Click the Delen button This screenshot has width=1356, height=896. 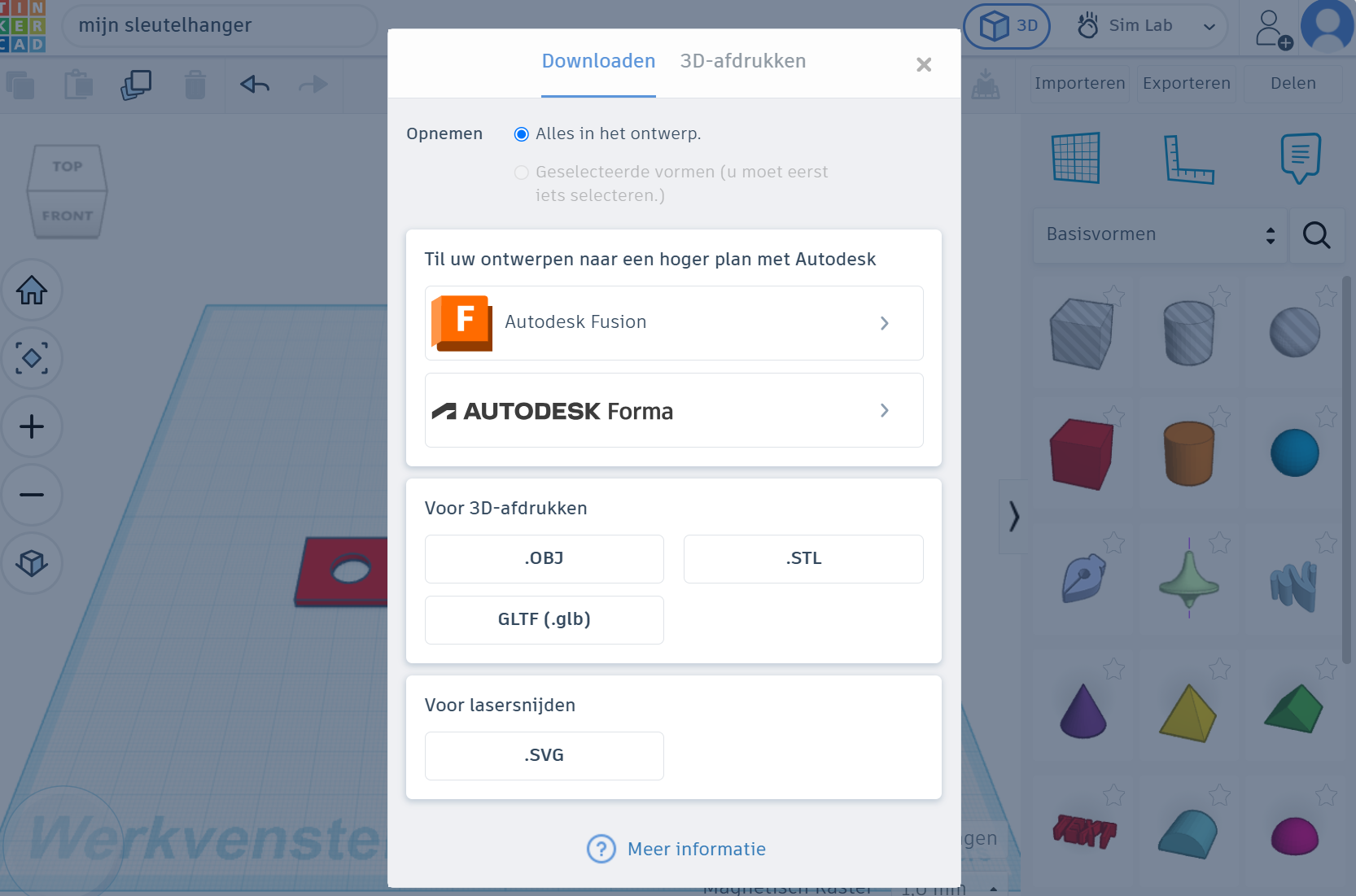click(1293, 84)
